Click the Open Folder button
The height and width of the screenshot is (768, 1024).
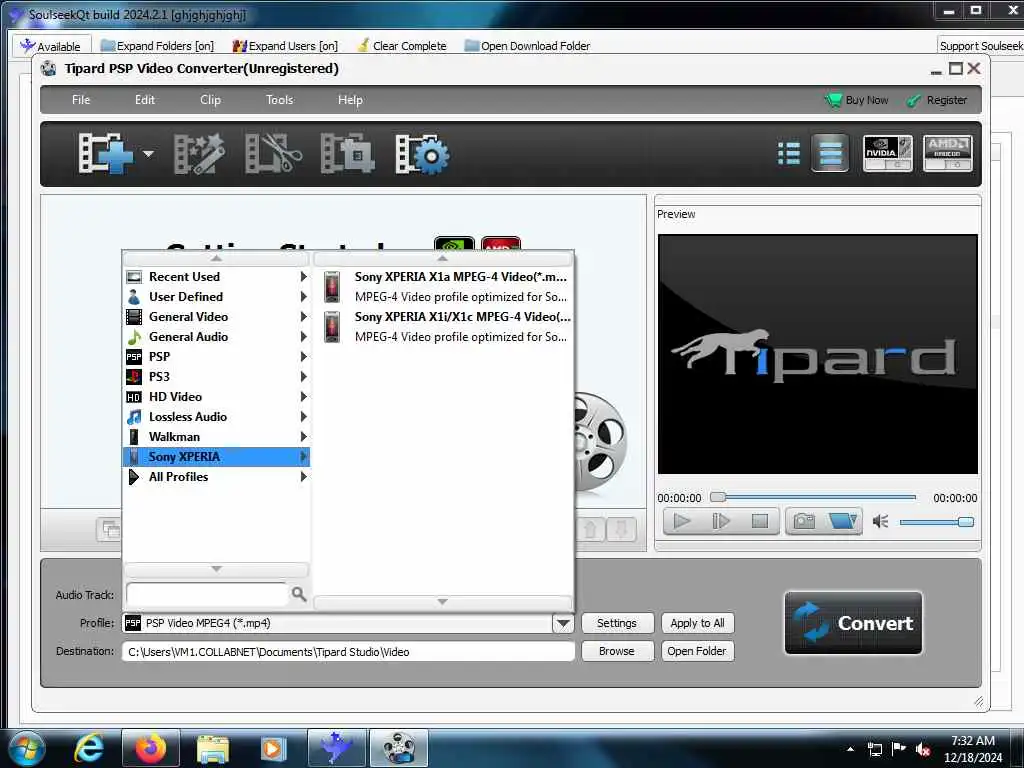coord(697,651)
